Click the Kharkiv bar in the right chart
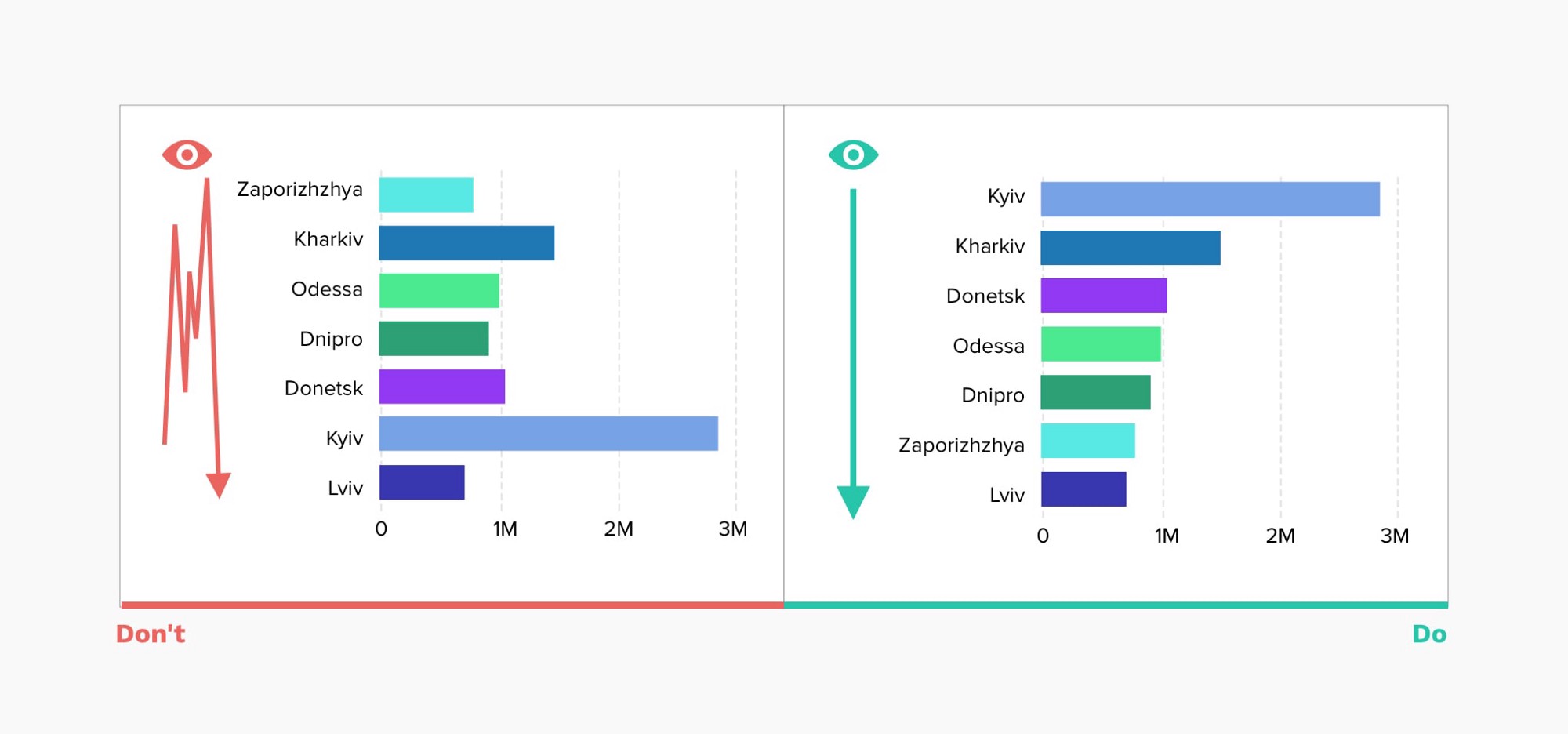The height and width of the screenshot is (734, 1568). pos(1130,248)
